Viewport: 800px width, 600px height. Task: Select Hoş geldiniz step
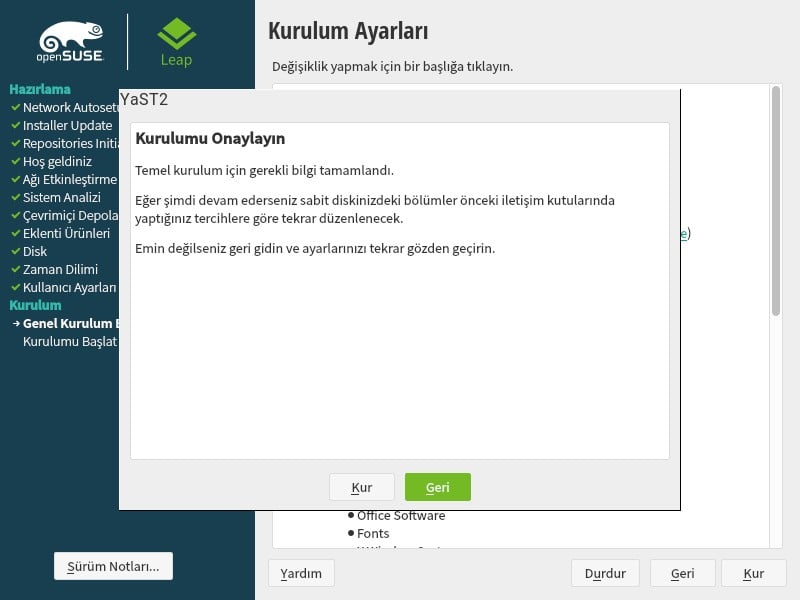coord(57,162)
